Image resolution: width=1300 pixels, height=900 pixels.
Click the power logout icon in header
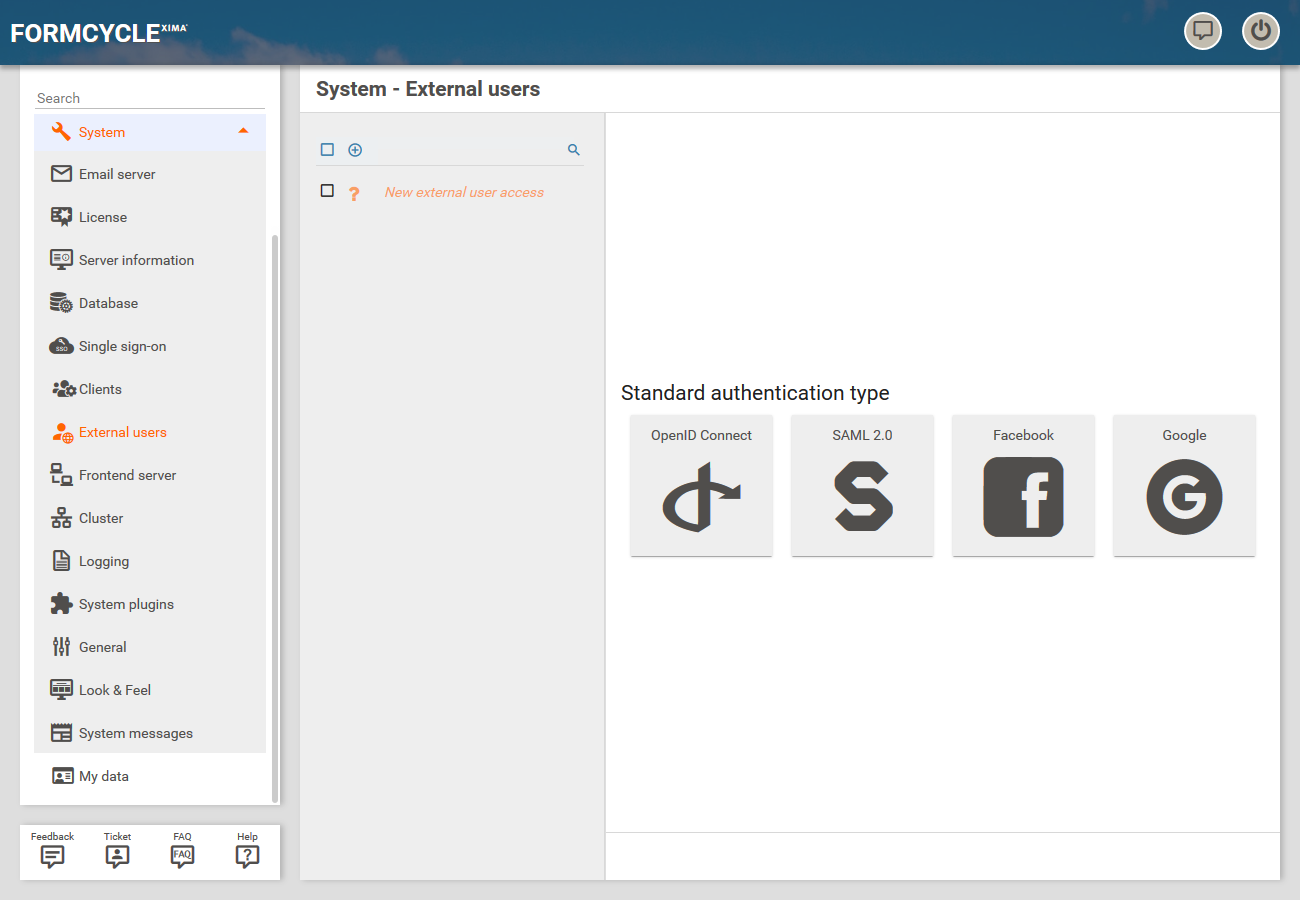pos(1260,31)
